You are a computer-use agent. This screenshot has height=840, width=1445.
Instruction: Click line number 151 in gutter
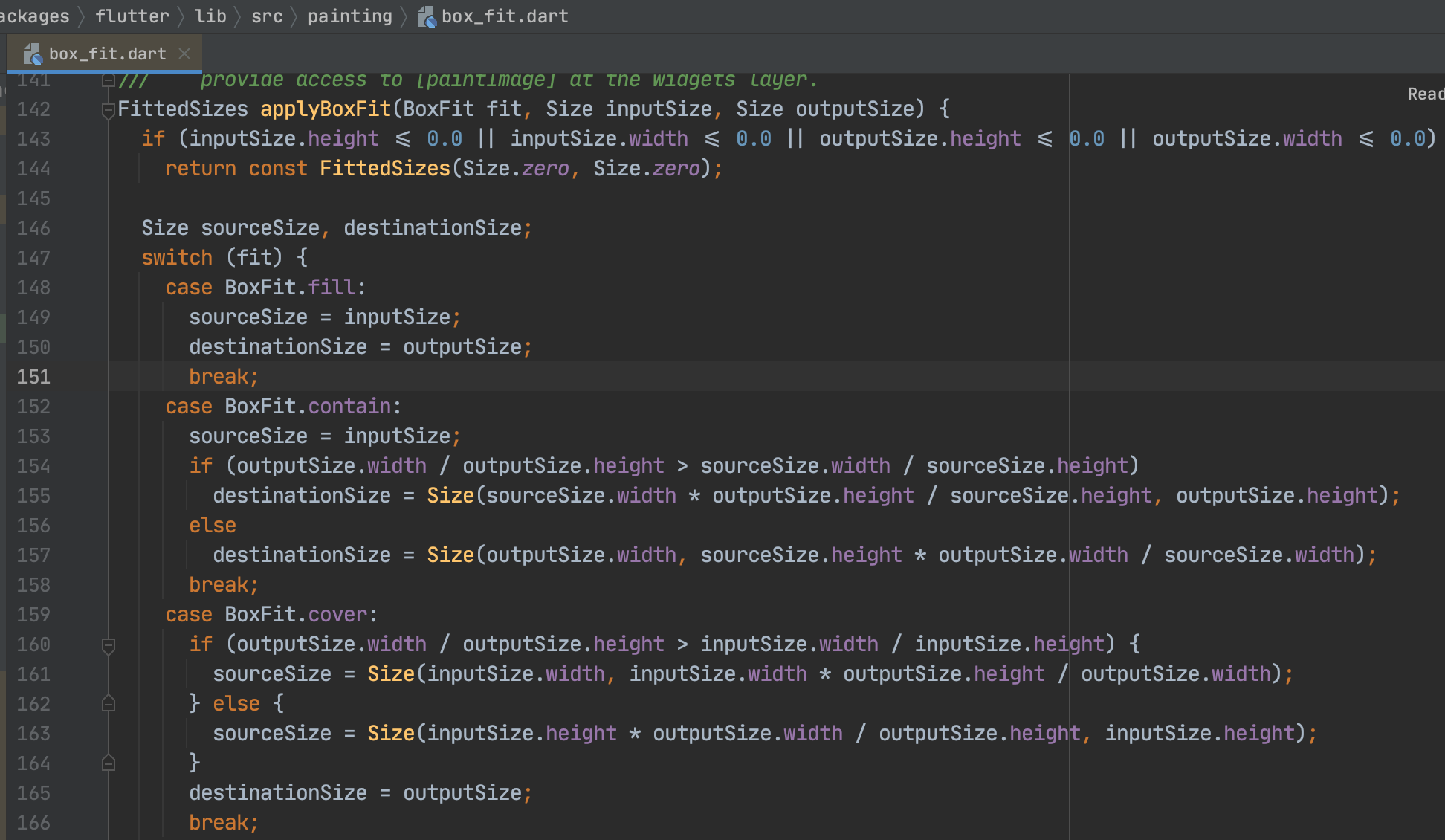point(33,377)
